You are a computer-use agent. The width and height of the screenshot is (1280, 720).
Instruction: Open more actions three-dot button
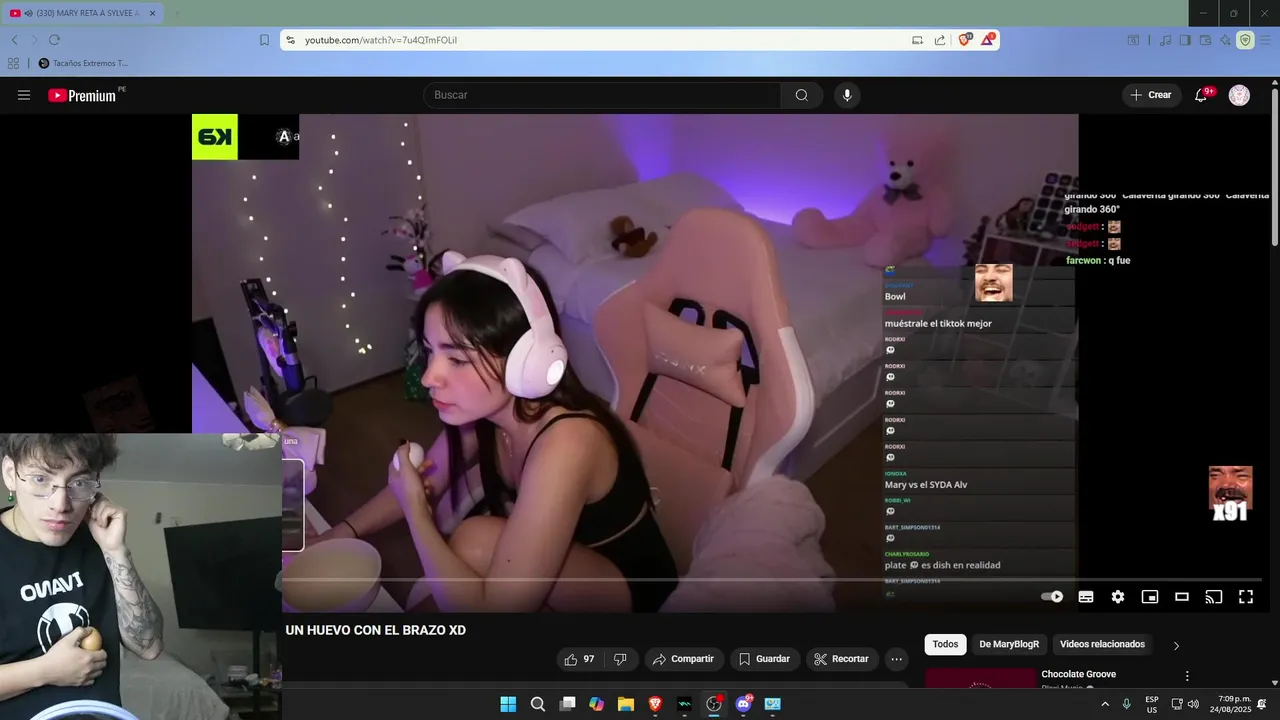(896, 659)
